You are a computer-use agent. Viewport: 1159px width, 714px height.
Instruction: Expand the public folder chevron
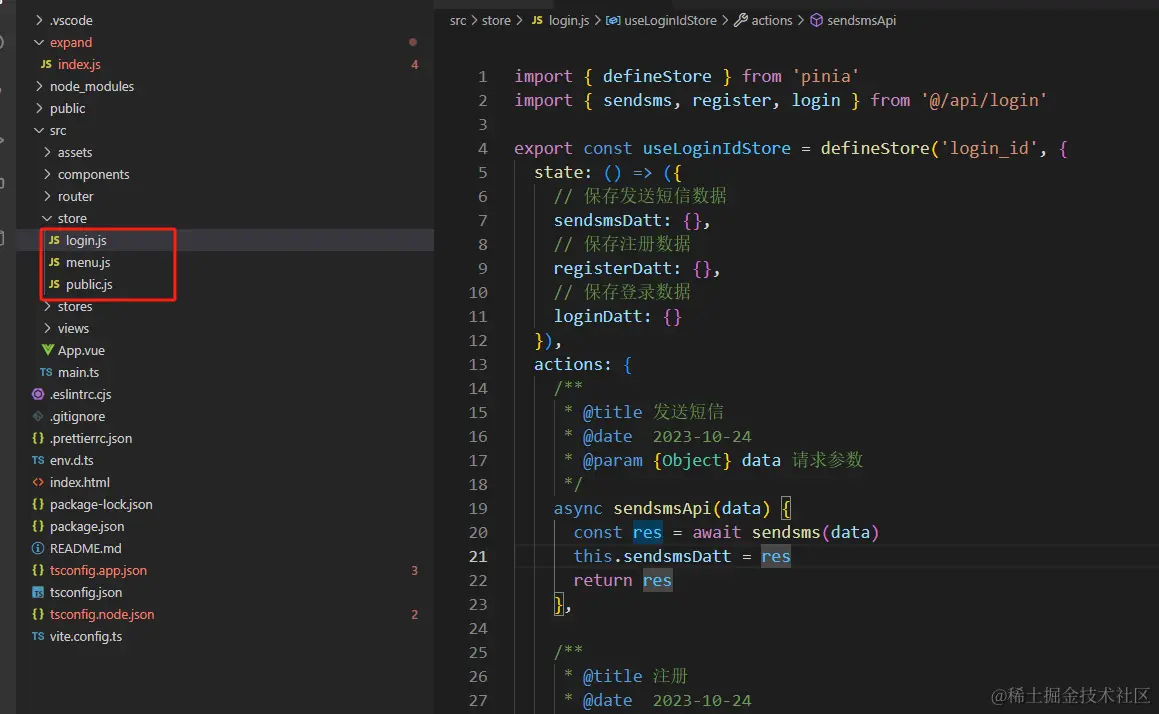(38, 108)
